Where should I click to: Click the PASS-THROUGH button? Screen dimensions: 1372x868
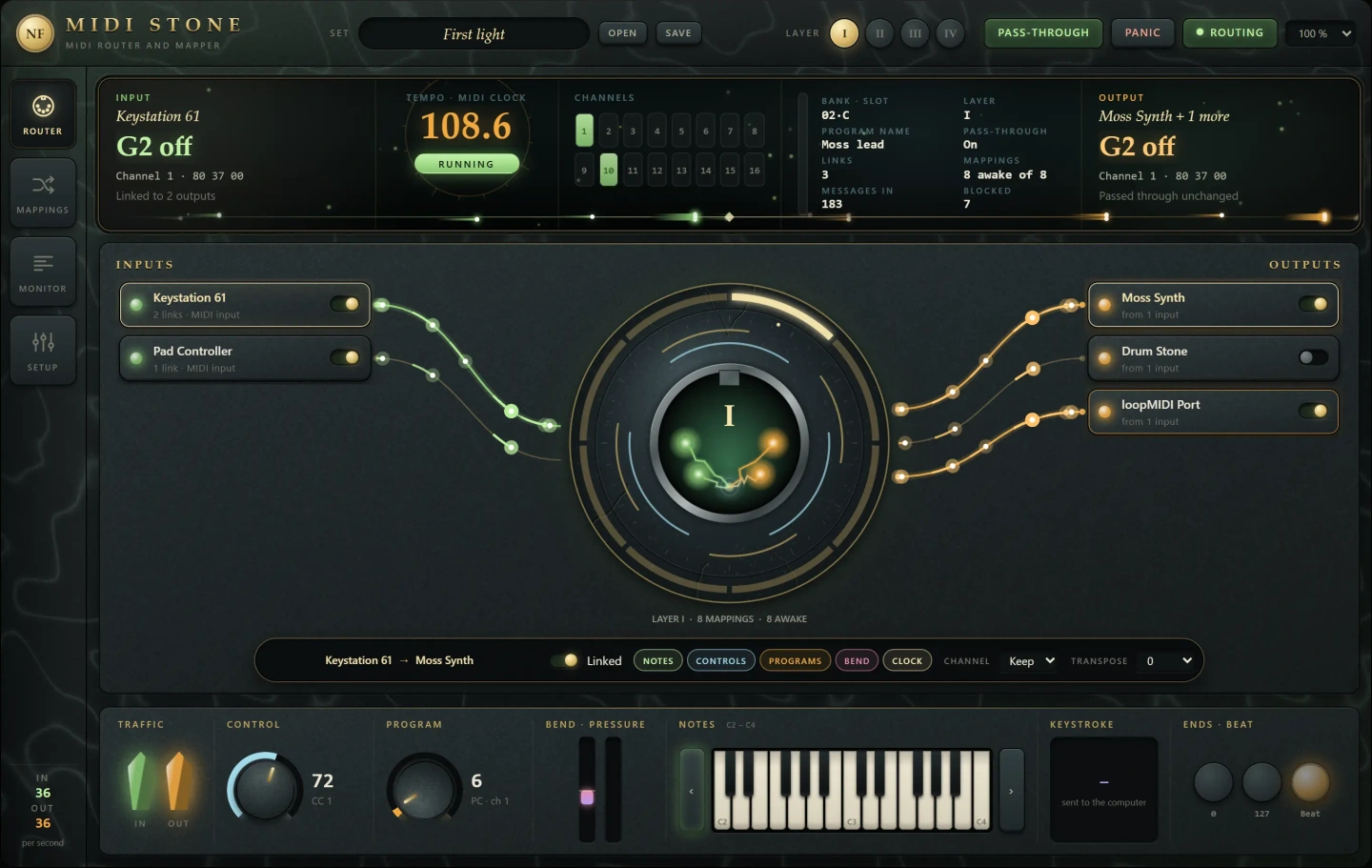(1043, 32)
